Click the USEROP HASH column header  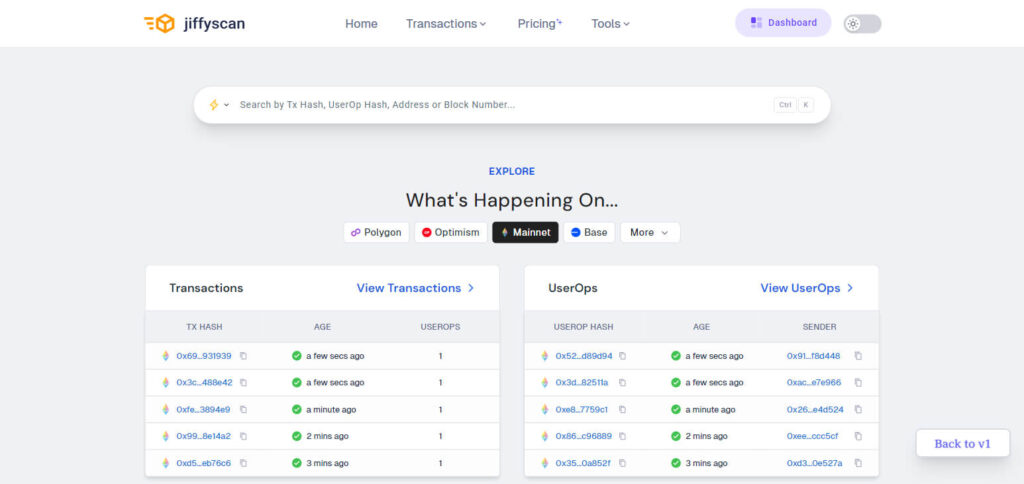point(583,327)
